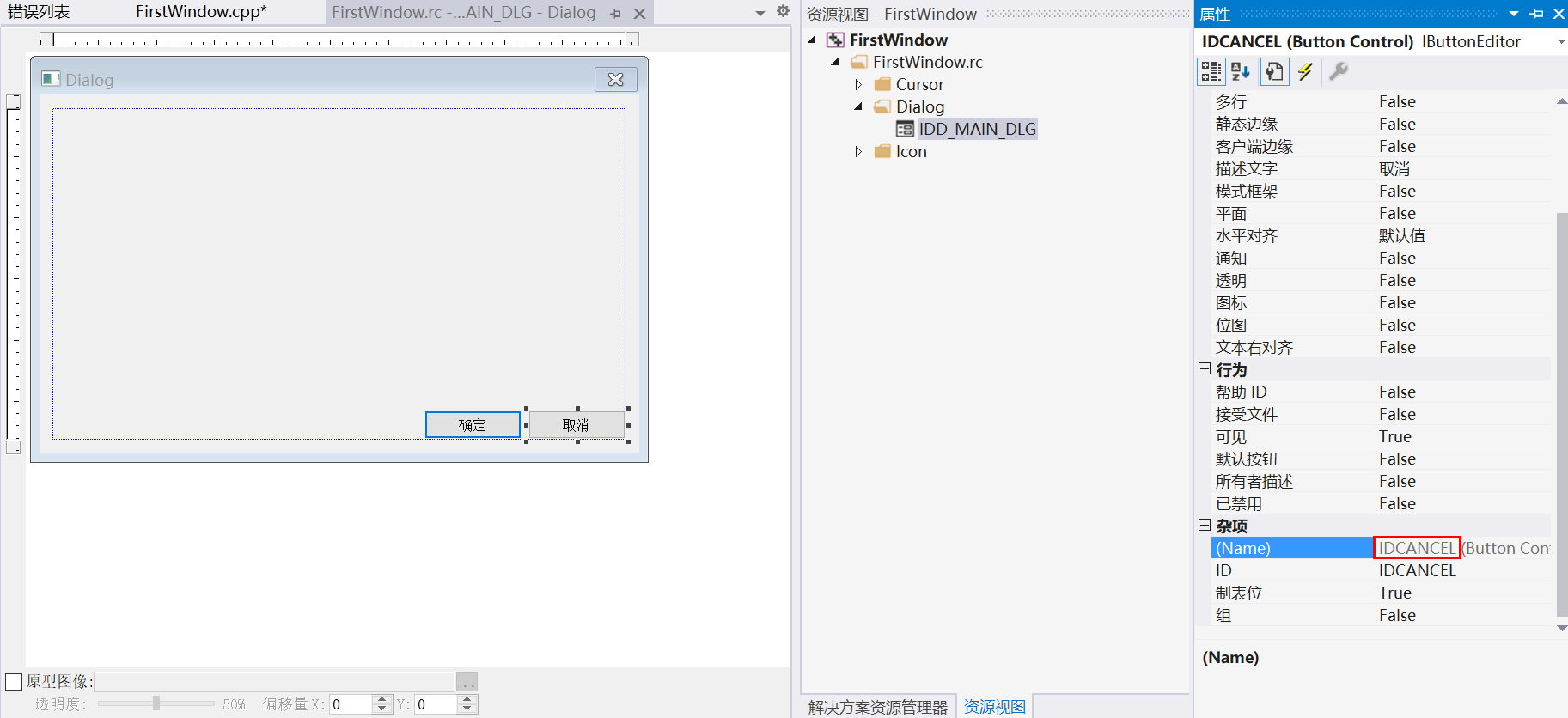Select IDD_MAIN_DLG in the resource tree
Image resolution: width=1568 pixels, height=718 pixels.
(x=977, y=129)
